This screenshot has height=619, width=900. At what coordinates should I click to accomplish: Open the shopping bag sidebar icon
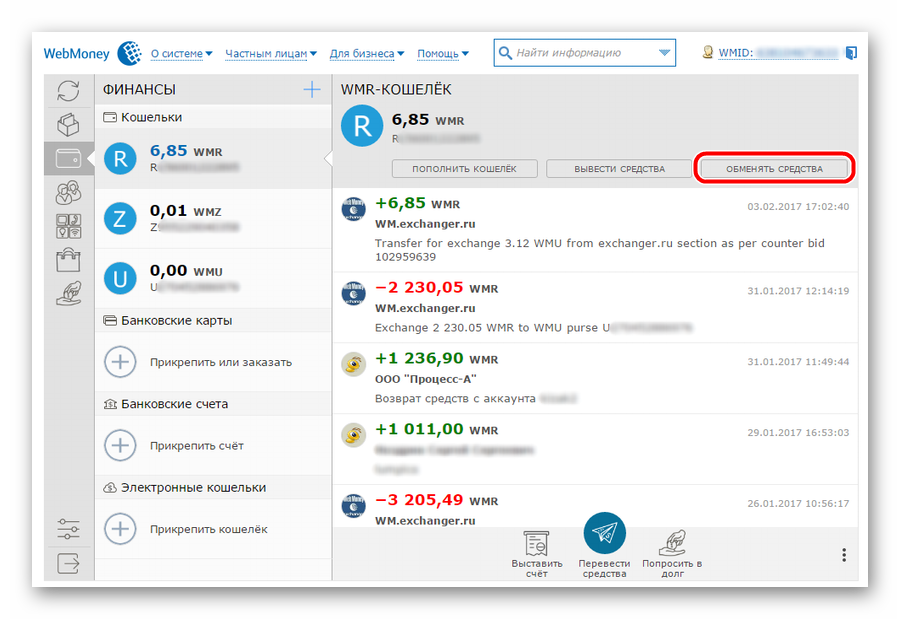[68, 260]
